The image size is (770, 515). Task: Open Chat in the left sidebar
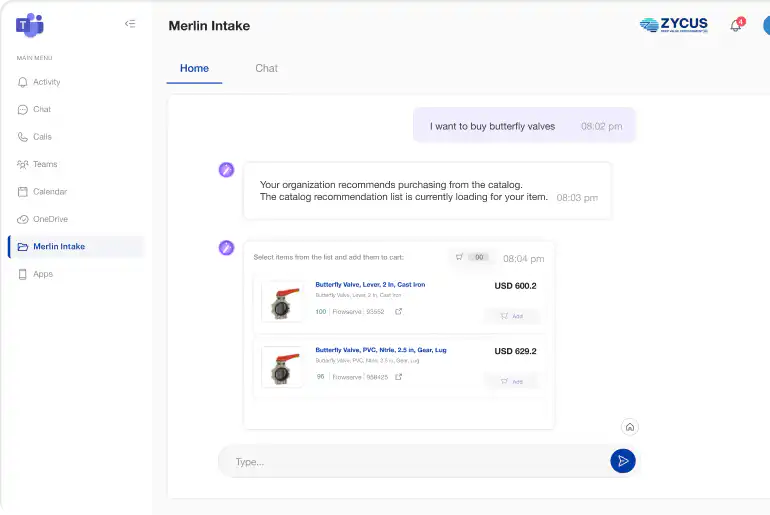click(x=42, y=109)
